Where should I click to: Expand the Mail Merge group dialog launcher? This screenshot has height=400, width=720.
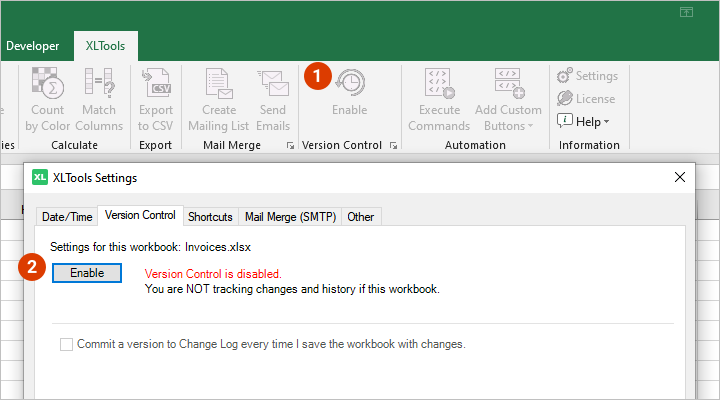coord(290,146)
